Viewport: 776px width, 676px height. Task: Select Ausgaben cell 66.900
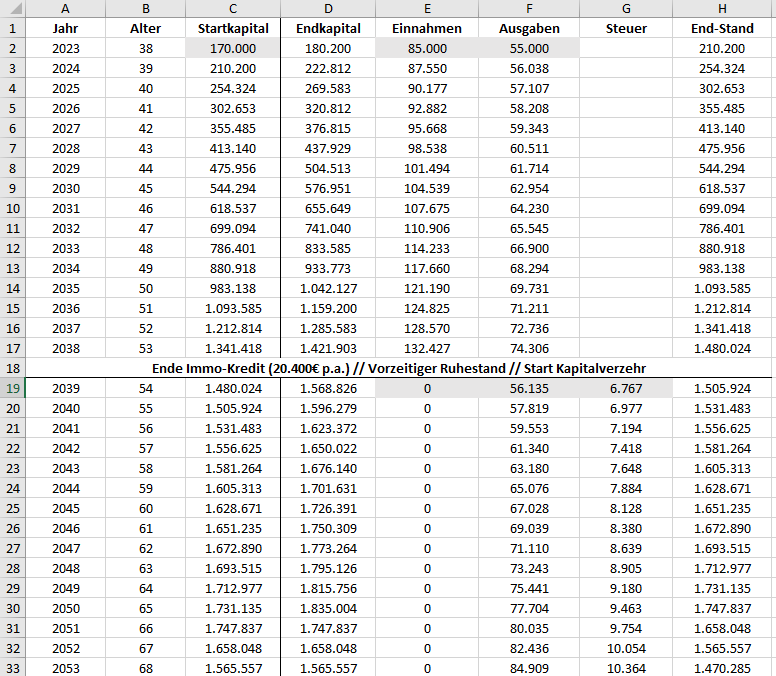529,248
